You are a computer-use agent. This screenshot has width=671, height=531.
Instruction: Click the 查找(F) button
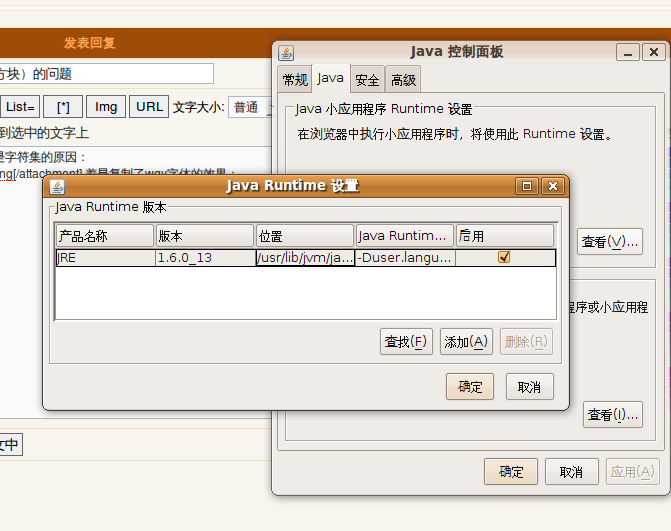pos(406,341)
